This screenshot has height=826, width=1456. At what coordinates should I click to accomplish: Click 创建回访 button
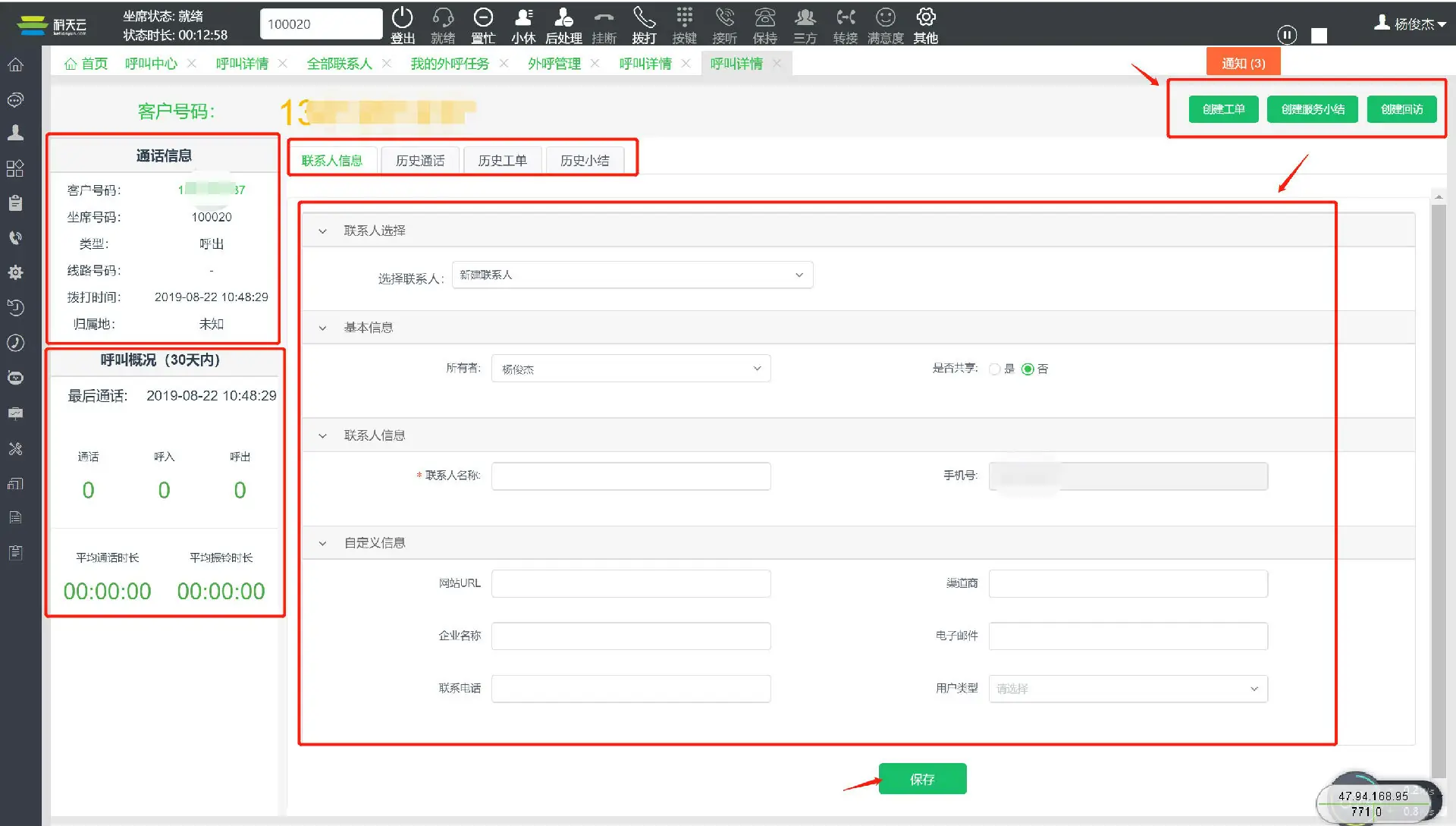1401,109
